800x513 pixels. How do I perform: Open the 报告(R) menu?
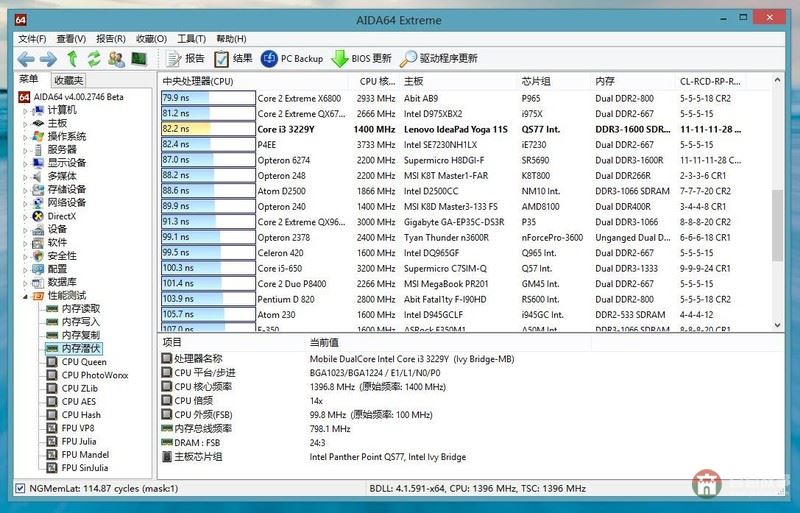pos(111,39)
